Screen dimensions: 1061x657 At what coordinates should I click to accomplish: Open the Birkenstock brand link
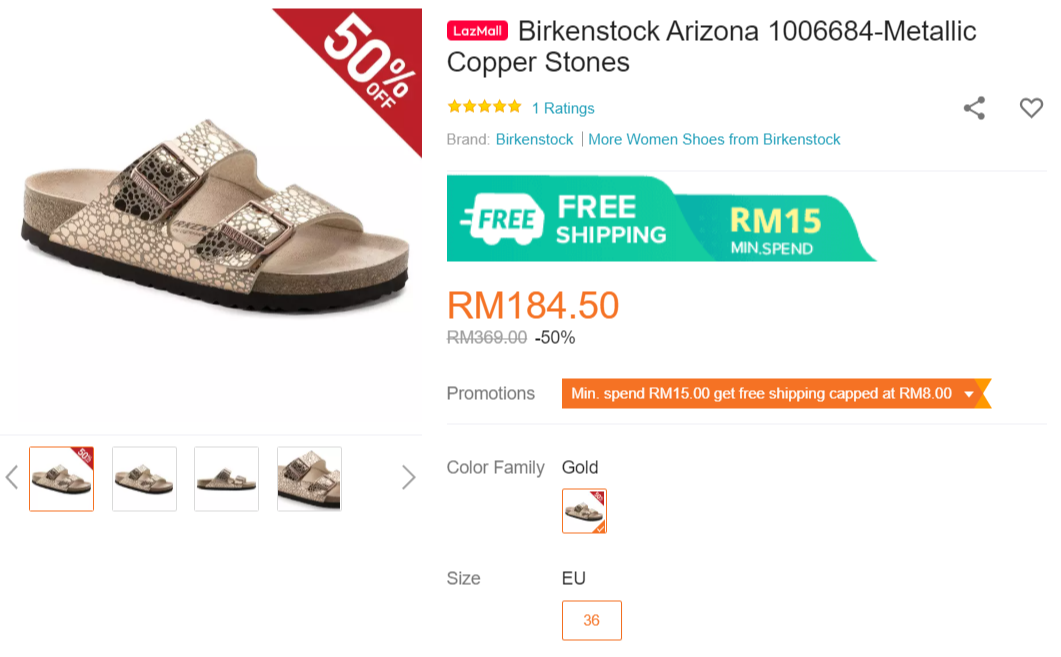pos(535,139)
